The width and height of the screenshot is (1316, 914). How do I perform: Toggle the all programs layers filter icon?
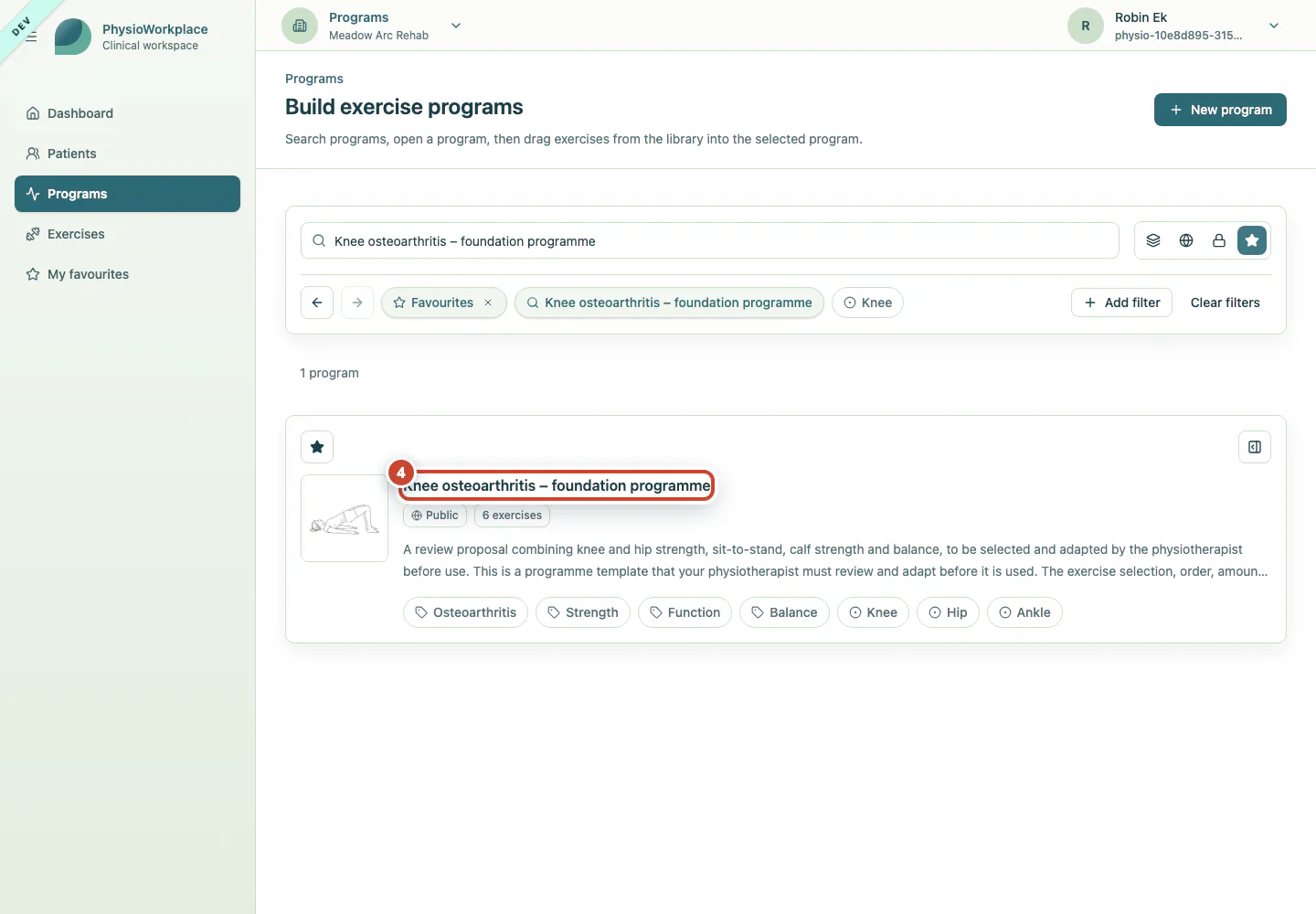(x=1153, y=240)
